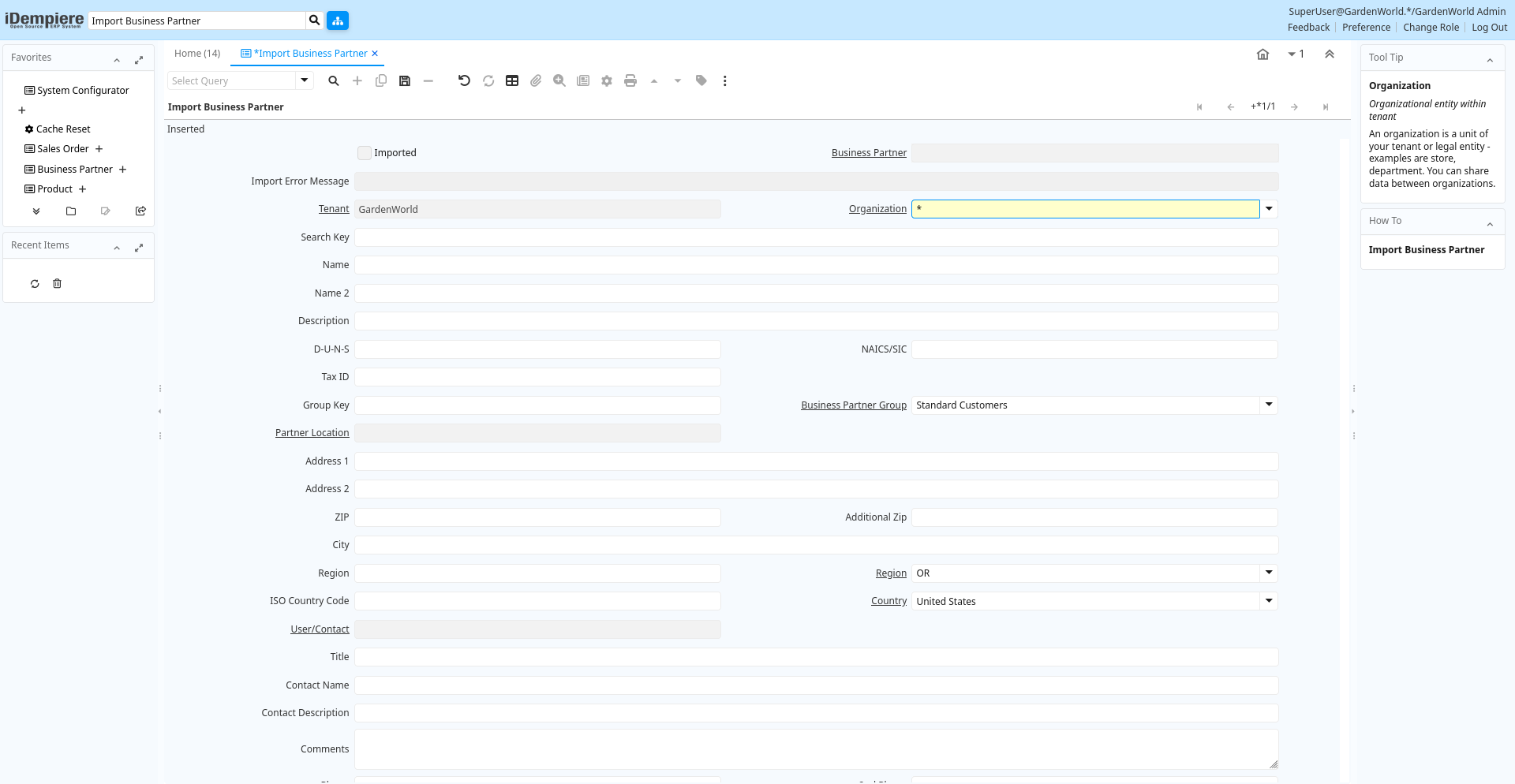Open the Find record magnifier icon
1515x784 pixels.
(x=334, y=80)
